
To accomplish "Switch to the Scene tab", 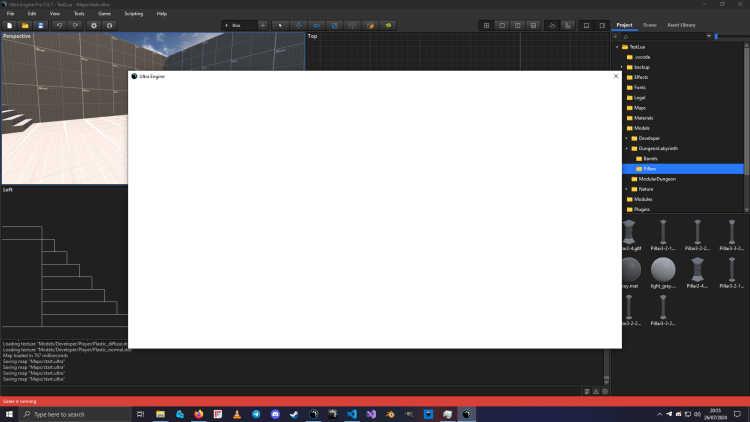I will tap(650, 25).
